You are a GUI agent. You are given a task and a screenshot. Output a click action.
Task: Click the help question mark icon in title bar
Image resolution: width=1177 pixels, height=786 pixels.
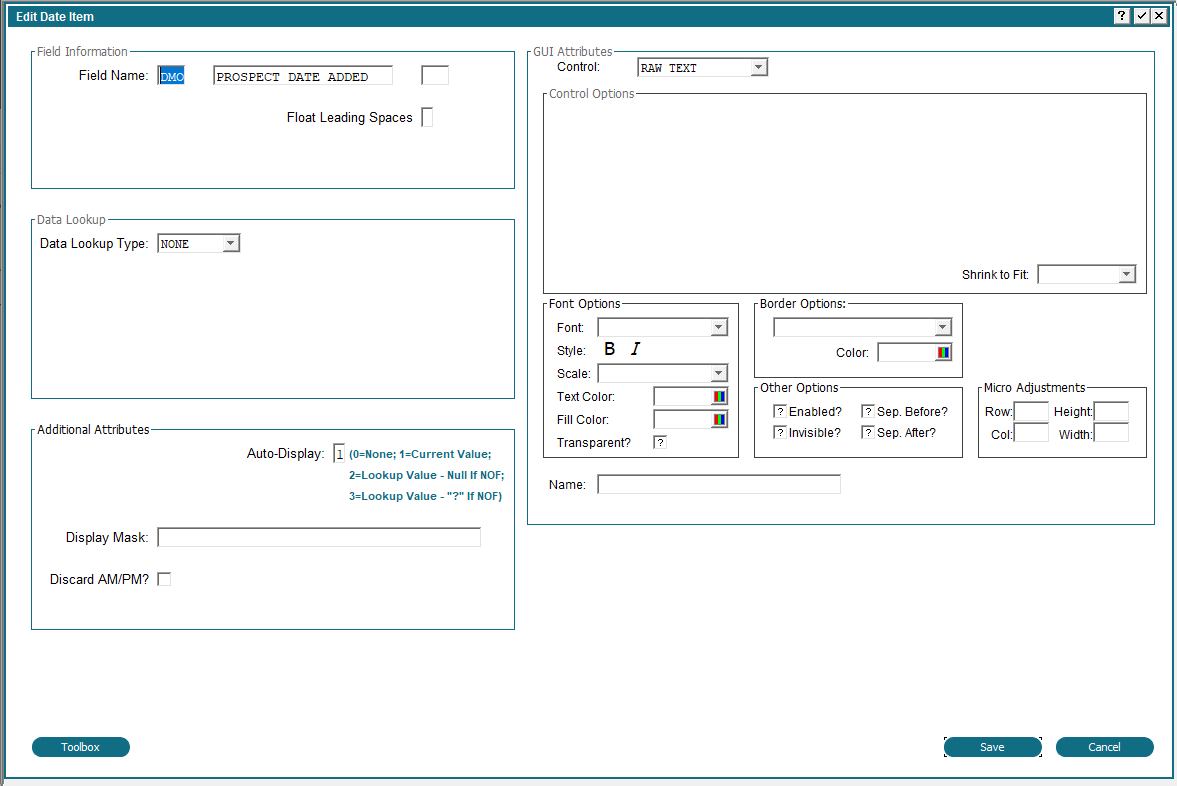[1121, 16]
